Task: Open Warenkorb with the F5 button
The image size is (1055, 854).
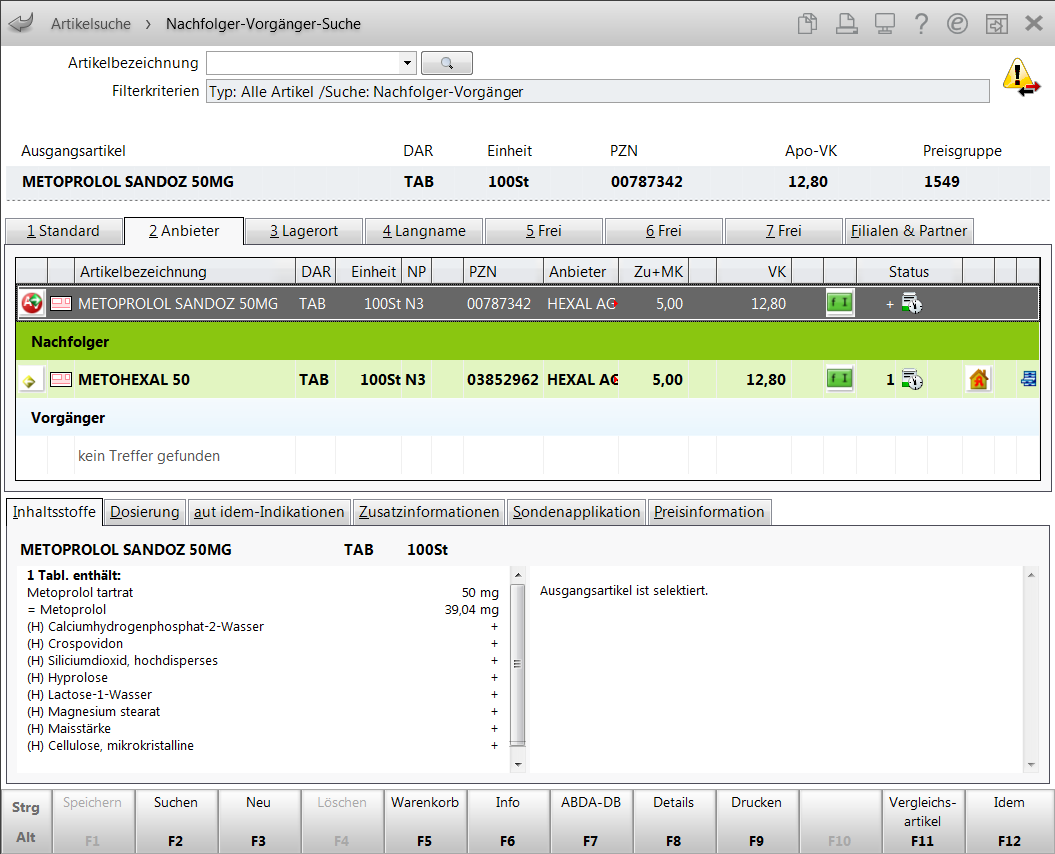Action: pyautogui.click(x=425, y=821)
